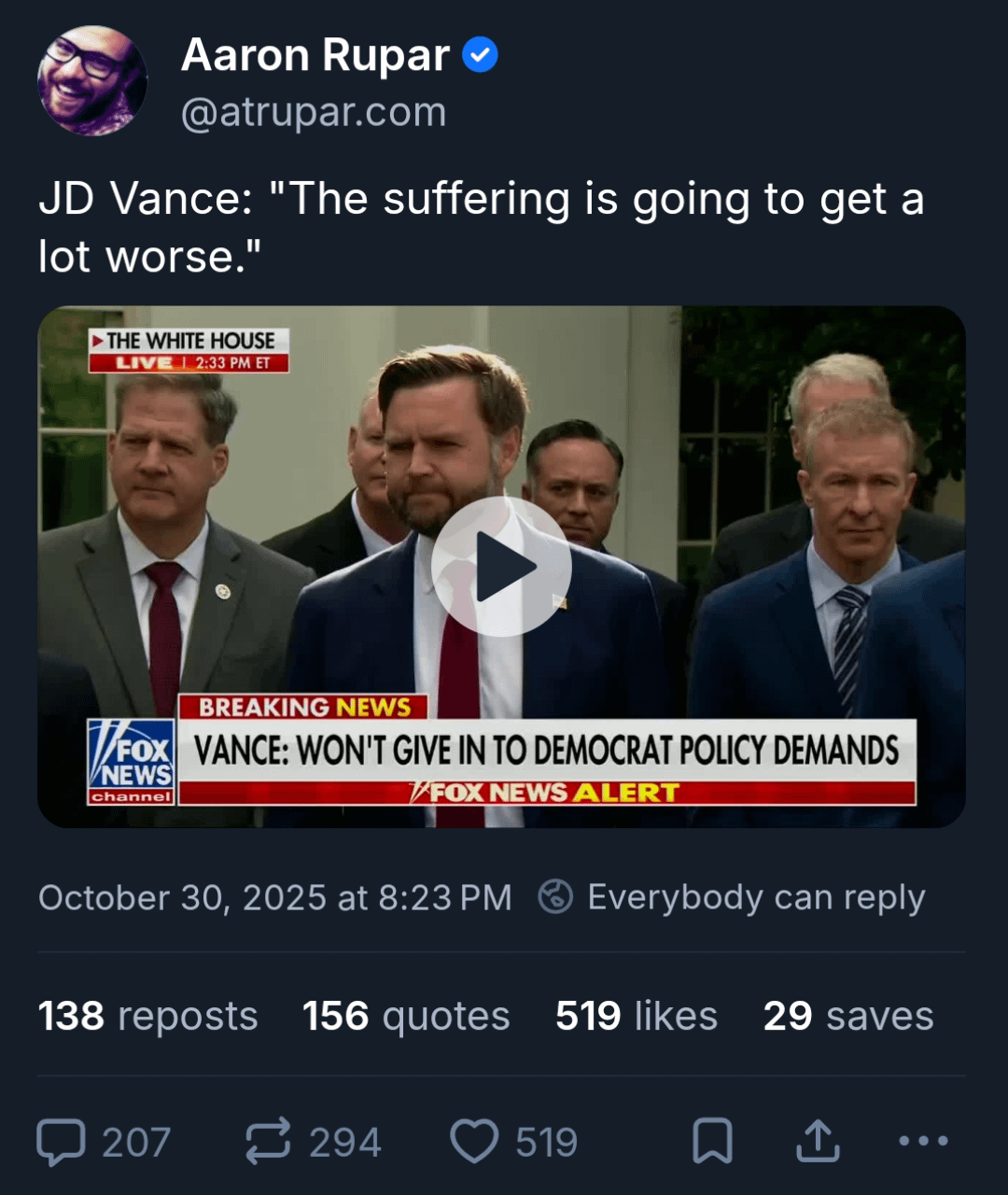Click the October 30, 2025 timestamp
Screen dimensions: 1008x1195
275,898
